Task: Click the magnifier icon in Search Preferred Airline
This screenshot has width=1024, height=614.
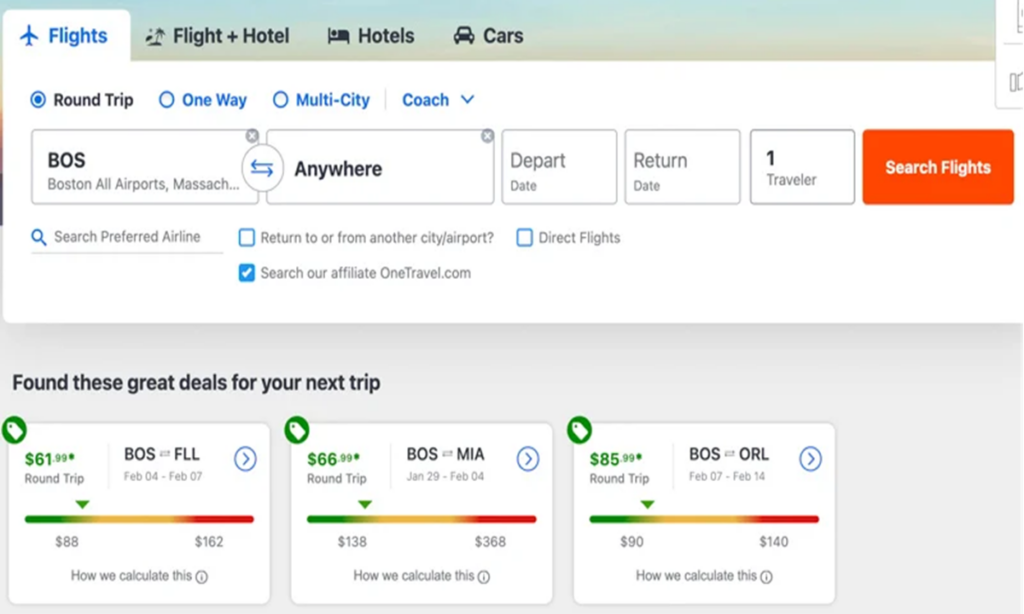Action: click(39, 237)
